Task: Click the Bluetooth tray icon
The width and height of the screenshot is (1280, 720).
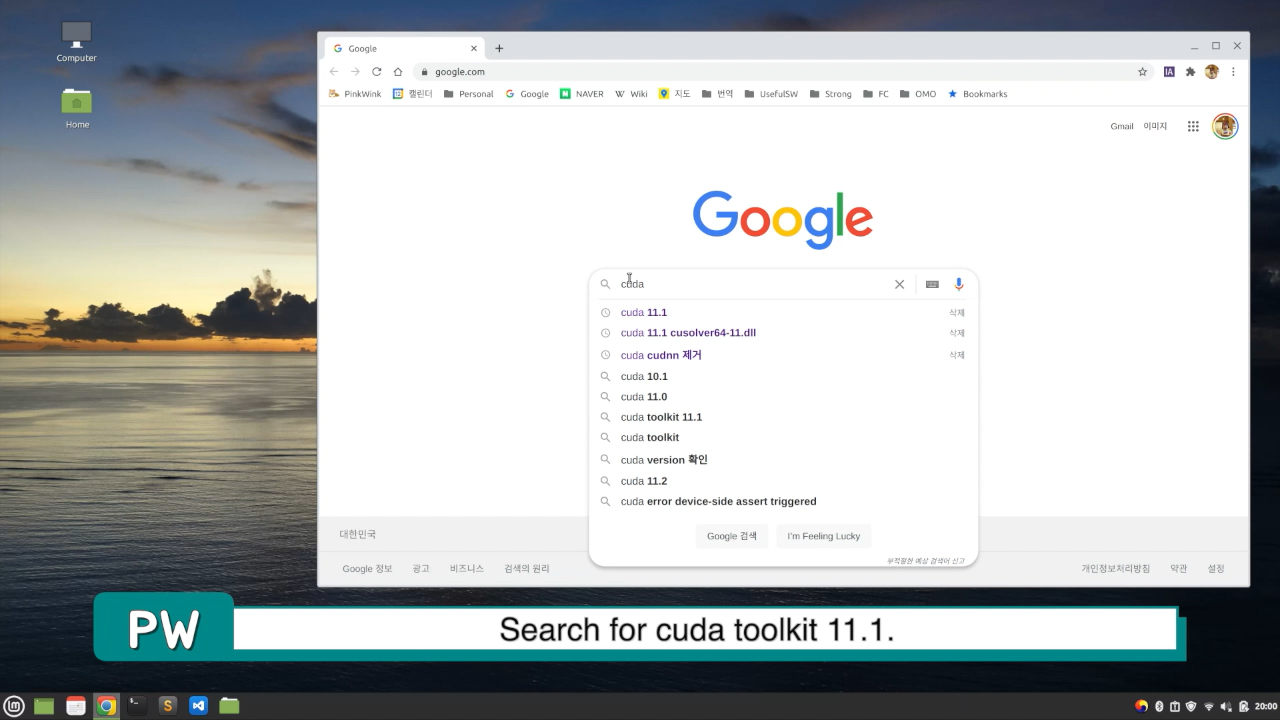Action: (x=1159, y=706)
